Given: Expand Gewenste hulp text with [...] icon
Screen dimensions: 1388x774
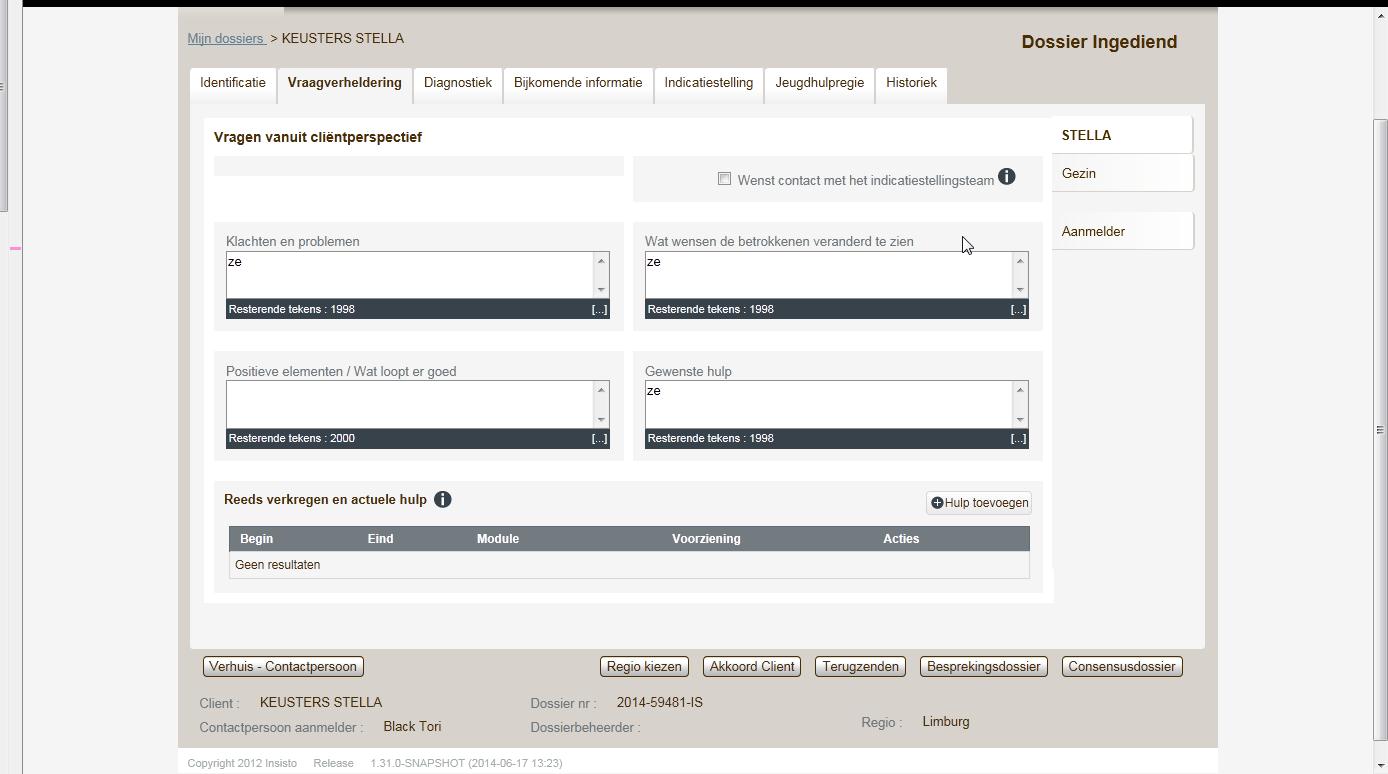Looking at the screenshot, I should [x=1018, y=439].
